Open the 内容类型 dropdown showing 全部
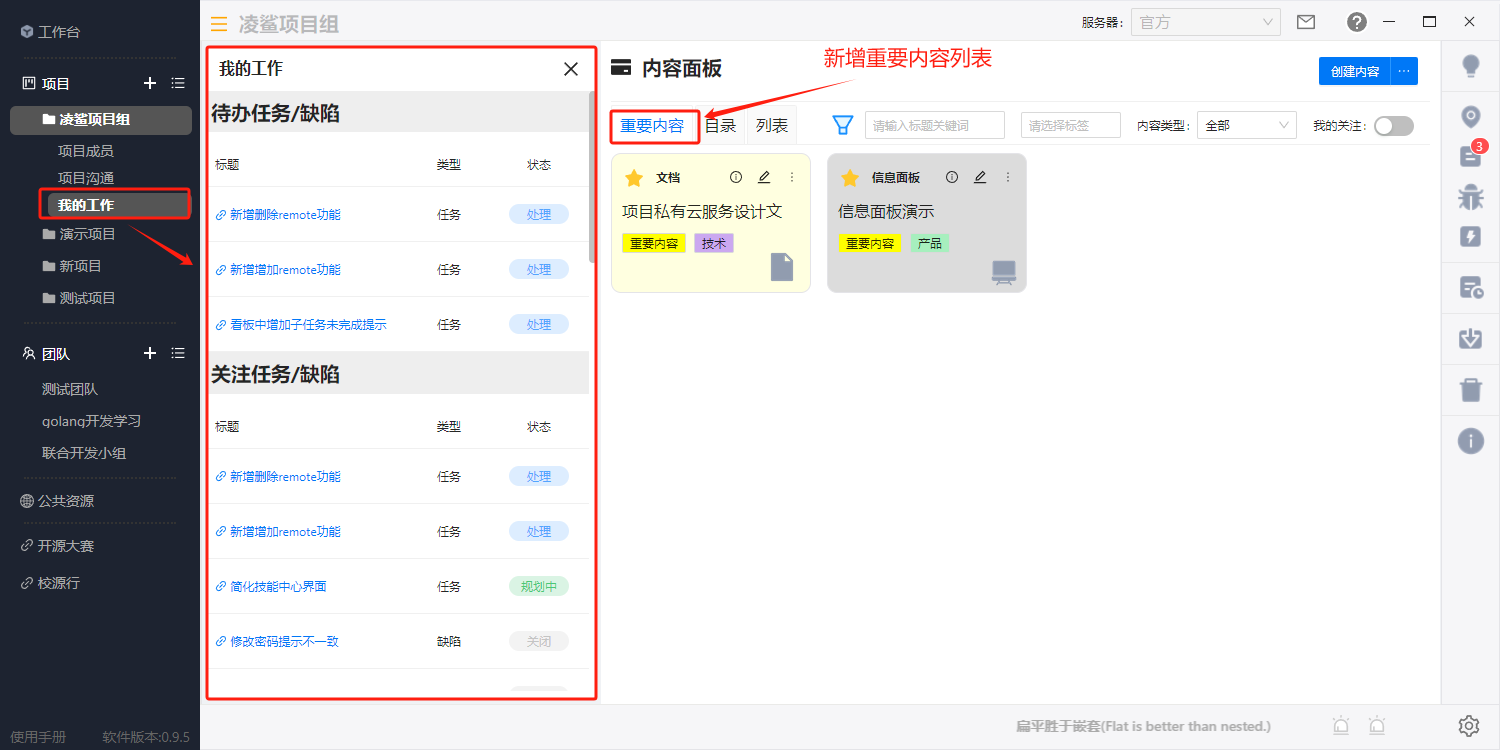The width and height of the screenshot is (1500, 750). [1246, 126]
